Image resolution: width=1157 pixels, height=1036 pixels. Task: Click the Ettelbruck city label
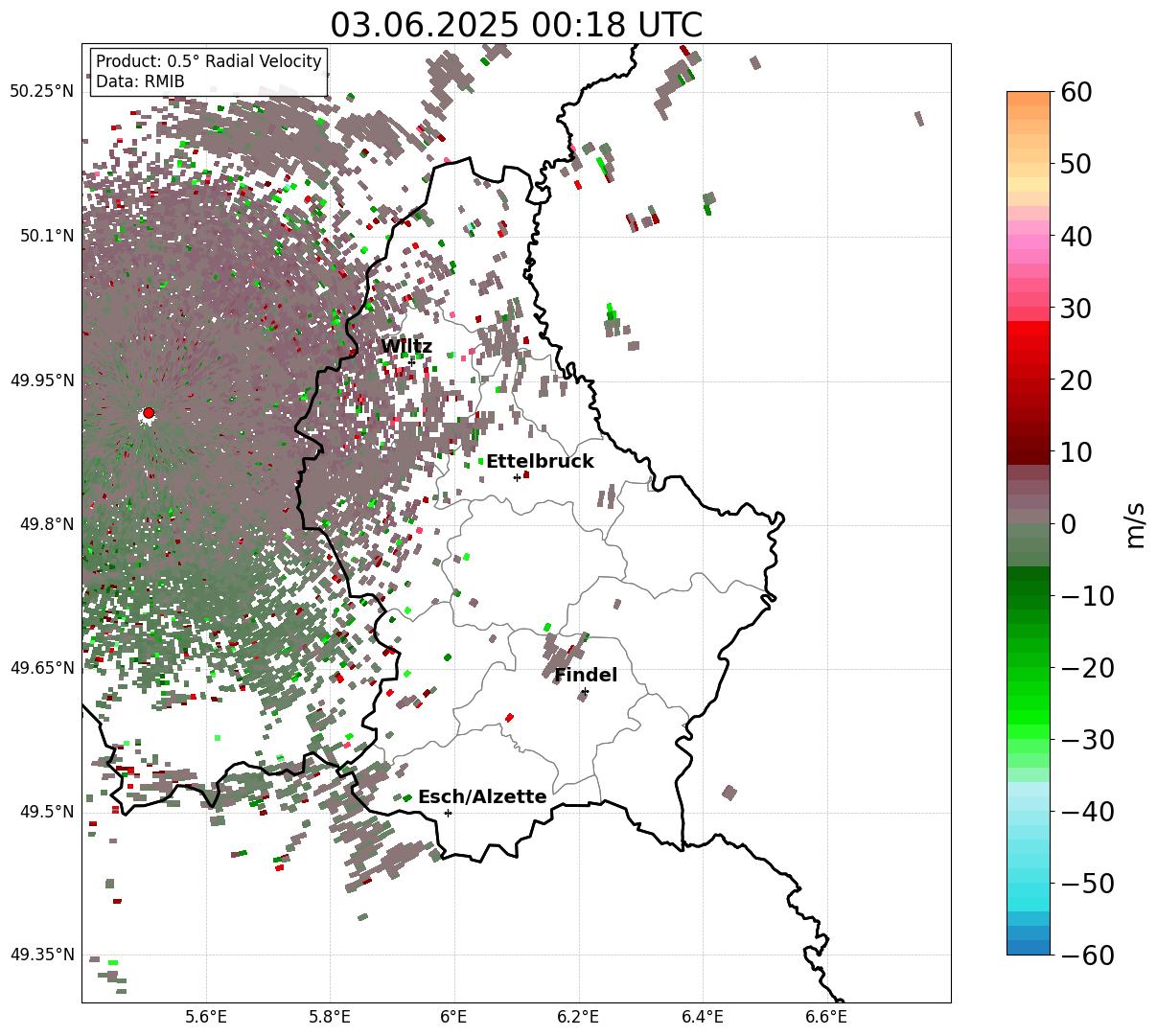(540, 461)
